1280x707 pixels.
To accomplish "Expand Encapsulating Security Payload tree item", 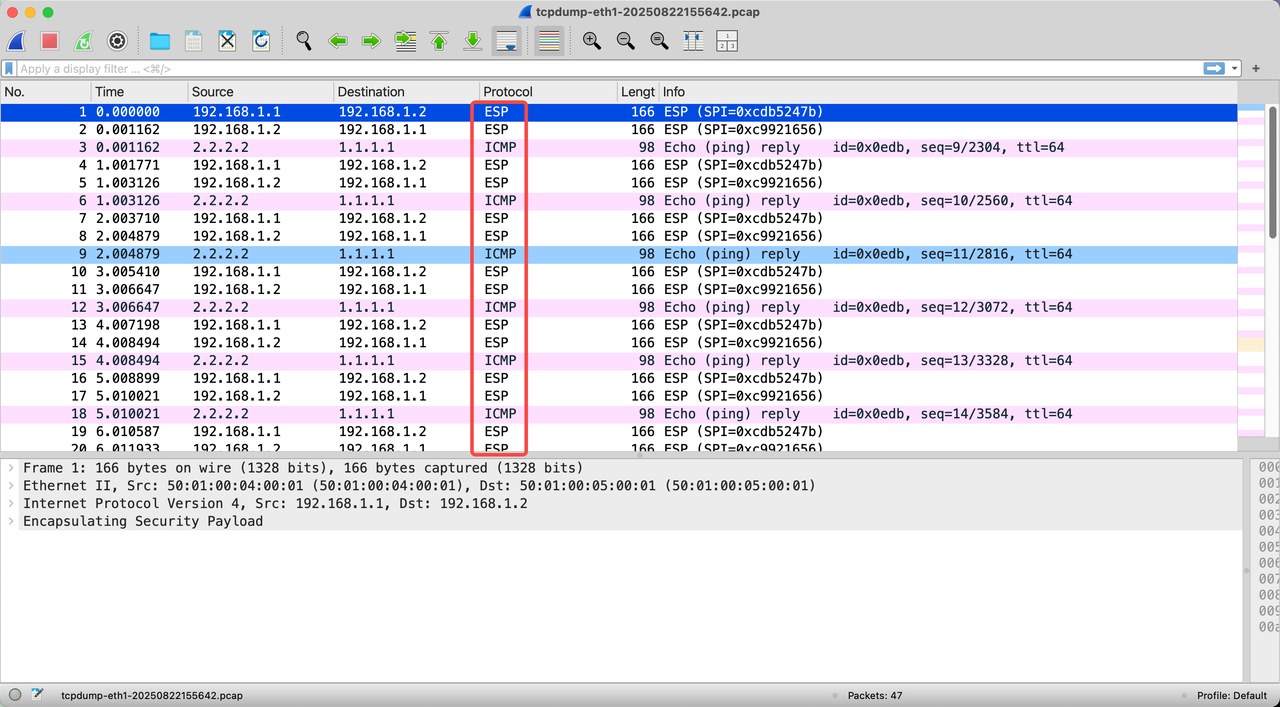I will point(11,521).
